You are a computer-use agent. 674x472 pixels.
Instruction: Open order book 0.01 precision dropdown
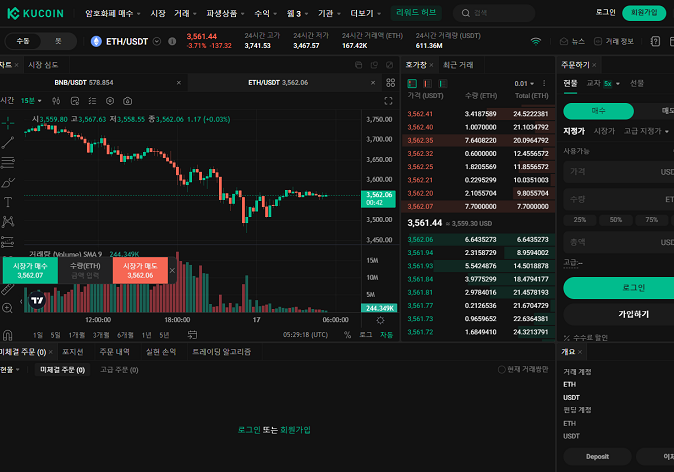tap(524, 83)
